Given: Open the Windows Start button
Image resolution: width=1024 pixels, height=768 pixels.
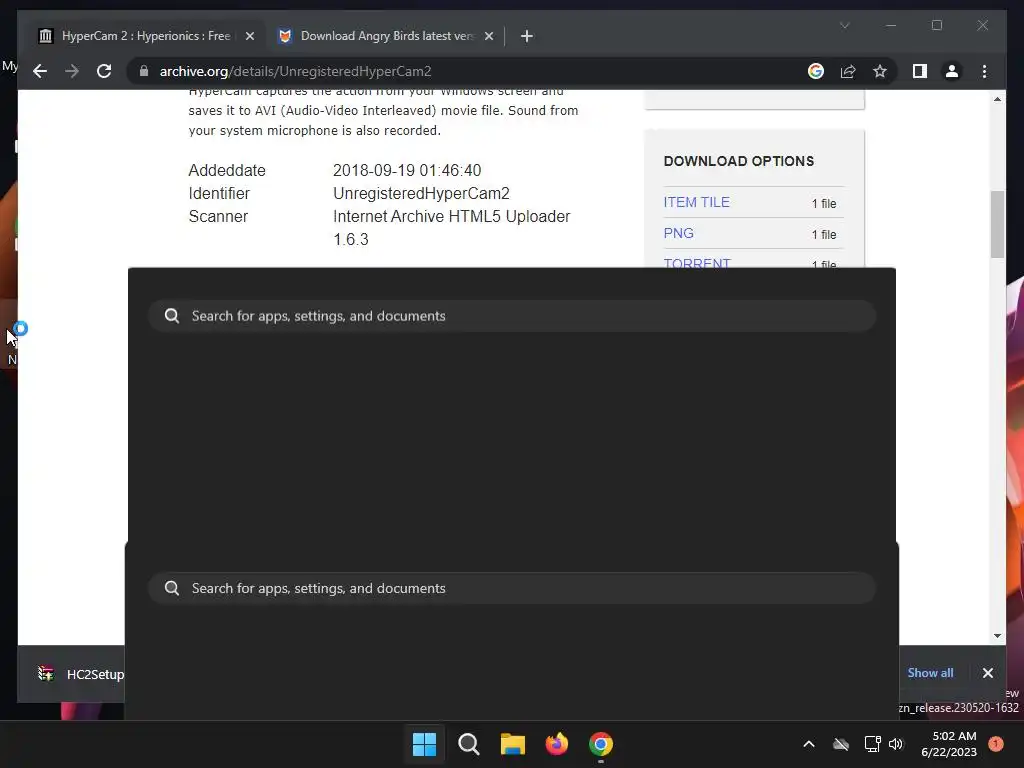Looking at the screenshot, I should [x=424, y=744].
